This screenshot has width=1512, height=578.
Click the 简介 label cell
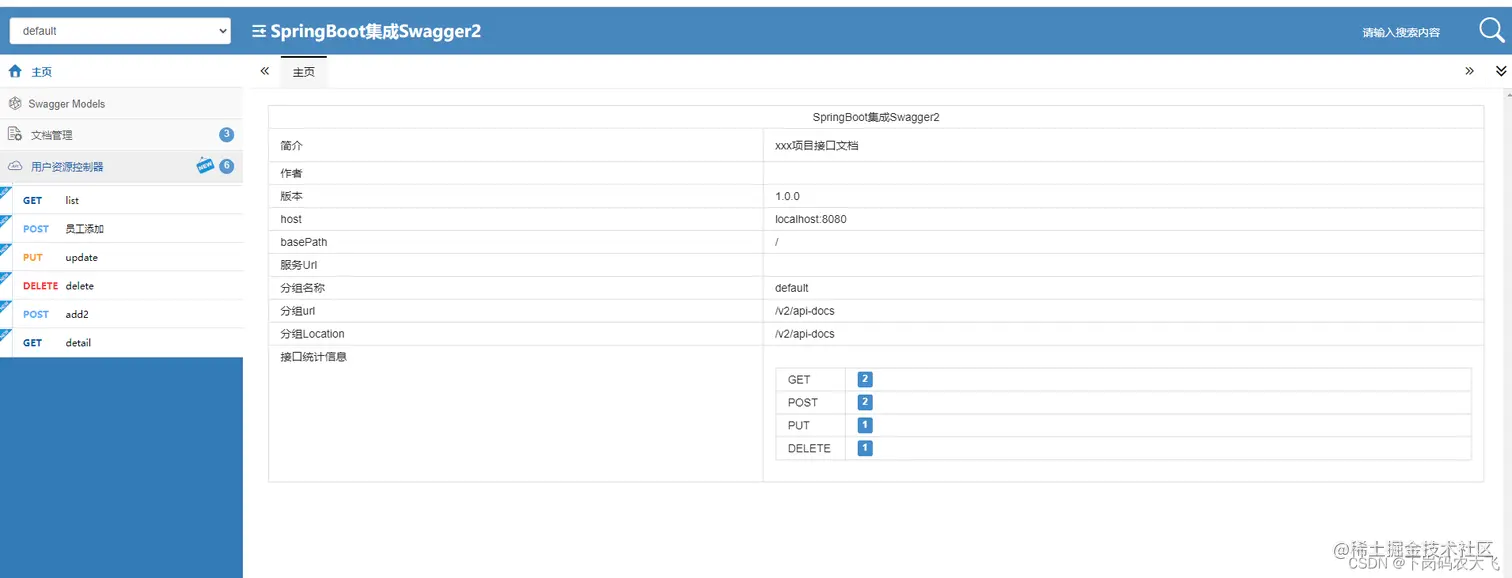515,145
